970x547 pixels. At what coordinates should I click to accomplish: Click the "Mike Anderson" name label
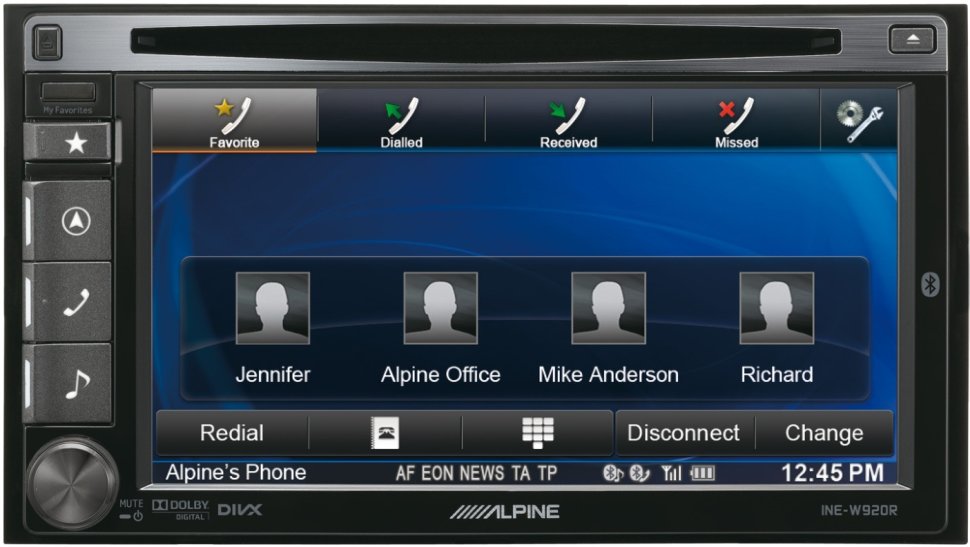[608, 374]
